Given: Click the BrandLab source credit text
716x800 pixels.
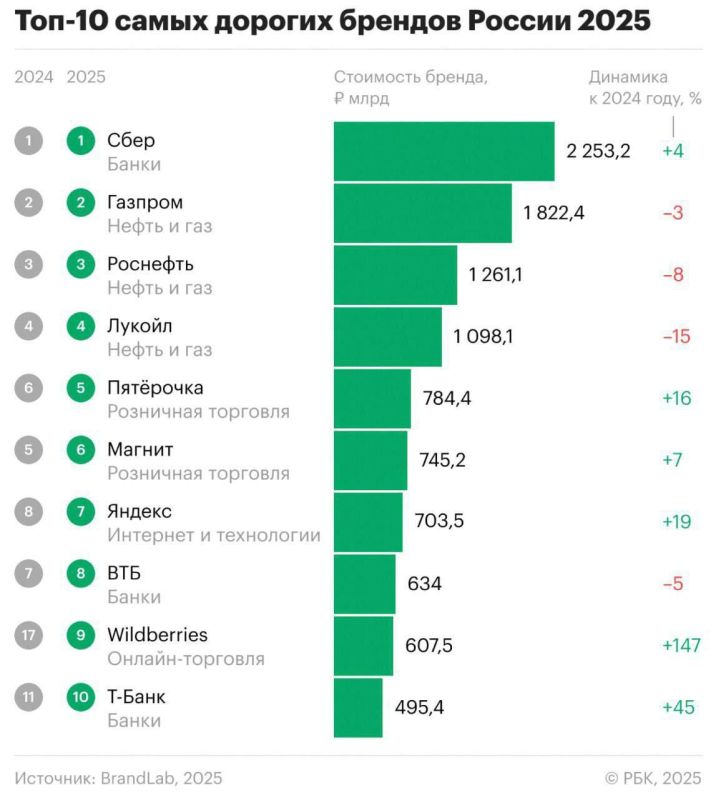Looking at the screenshot, I should click(x=118, y=777).
